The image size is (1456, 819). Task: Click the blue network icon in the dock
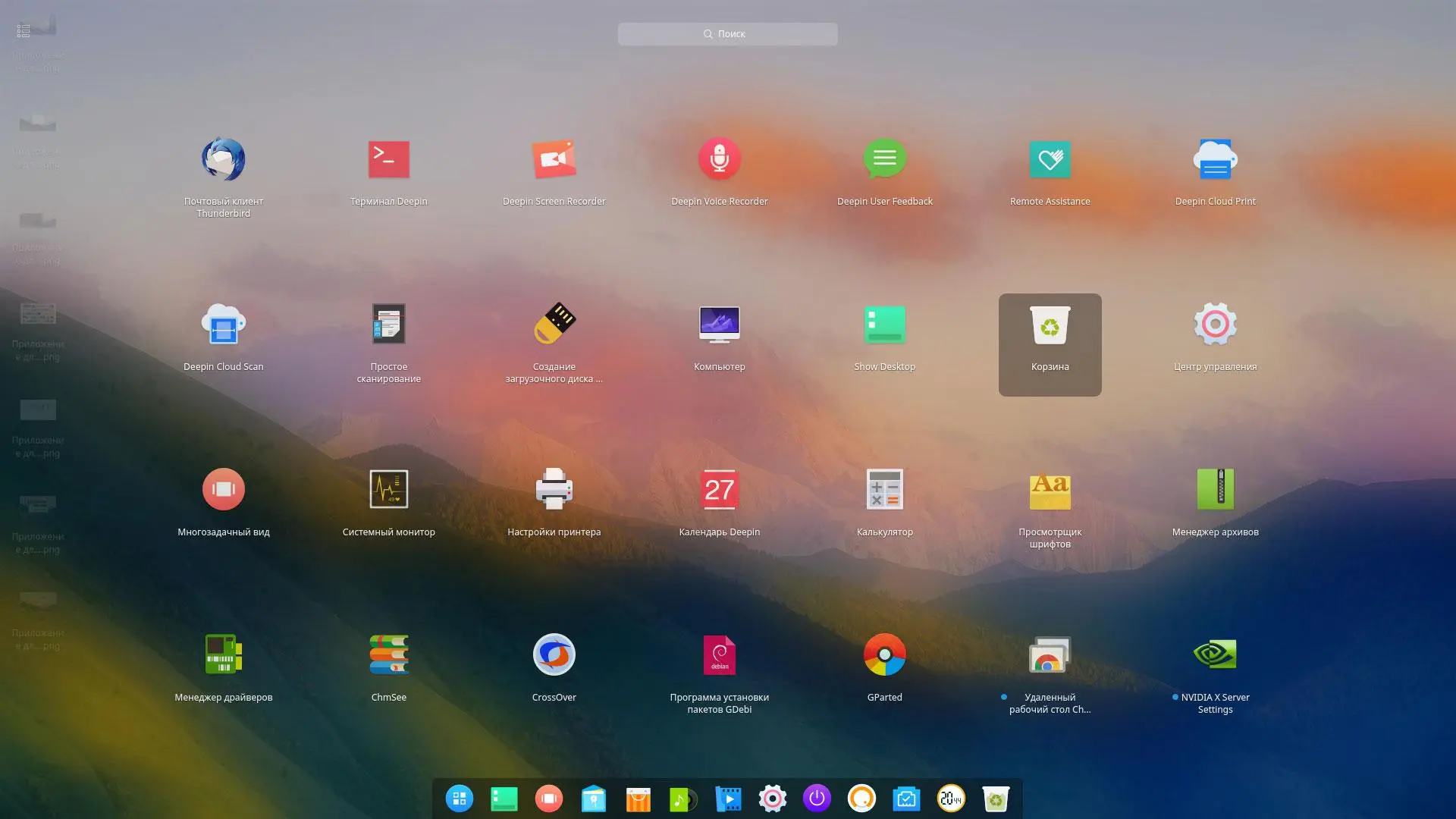pyautogui.click(x=906, y=799)
